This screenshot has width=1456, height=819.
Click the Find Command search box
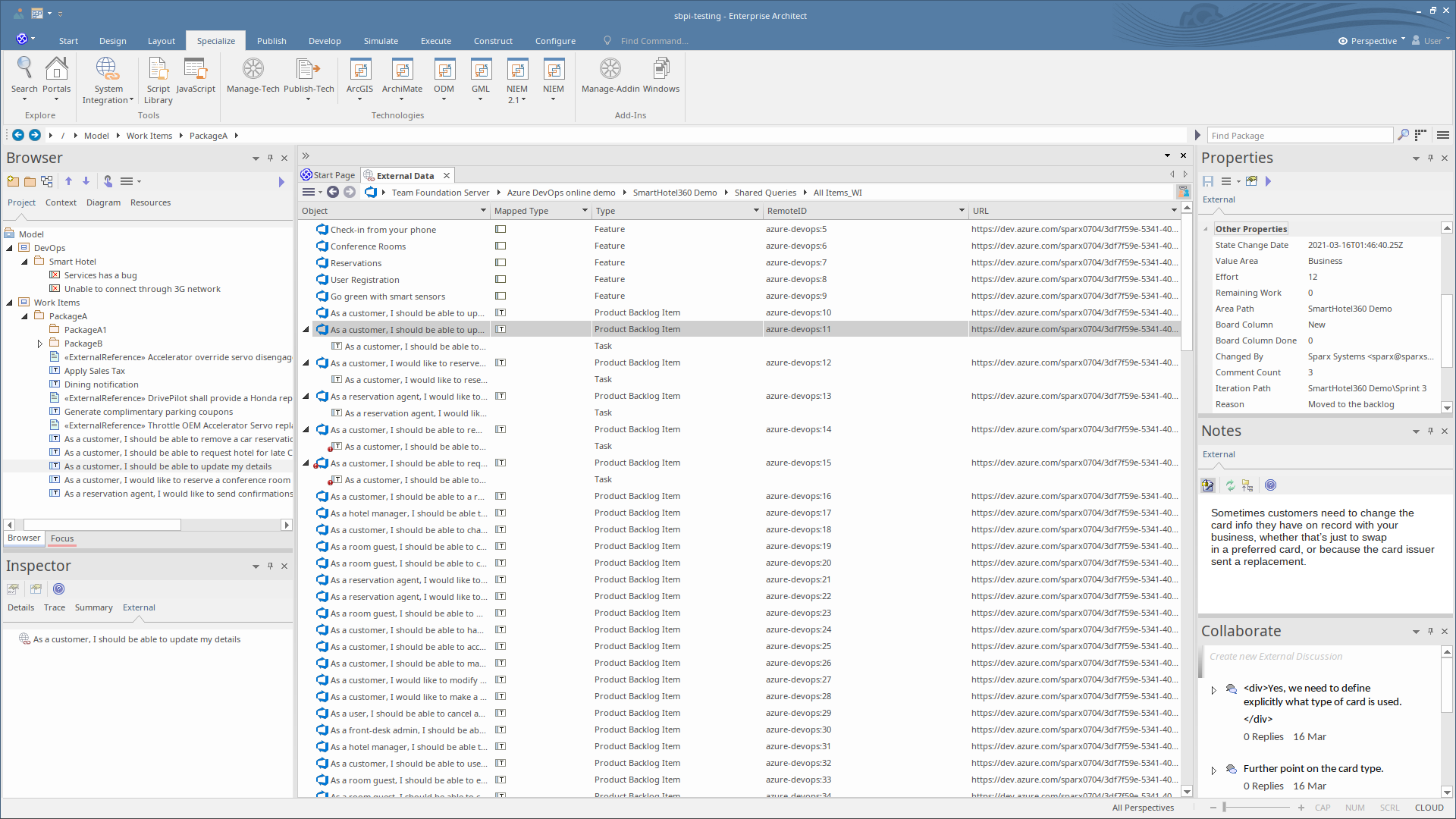(x=654, y=41)
